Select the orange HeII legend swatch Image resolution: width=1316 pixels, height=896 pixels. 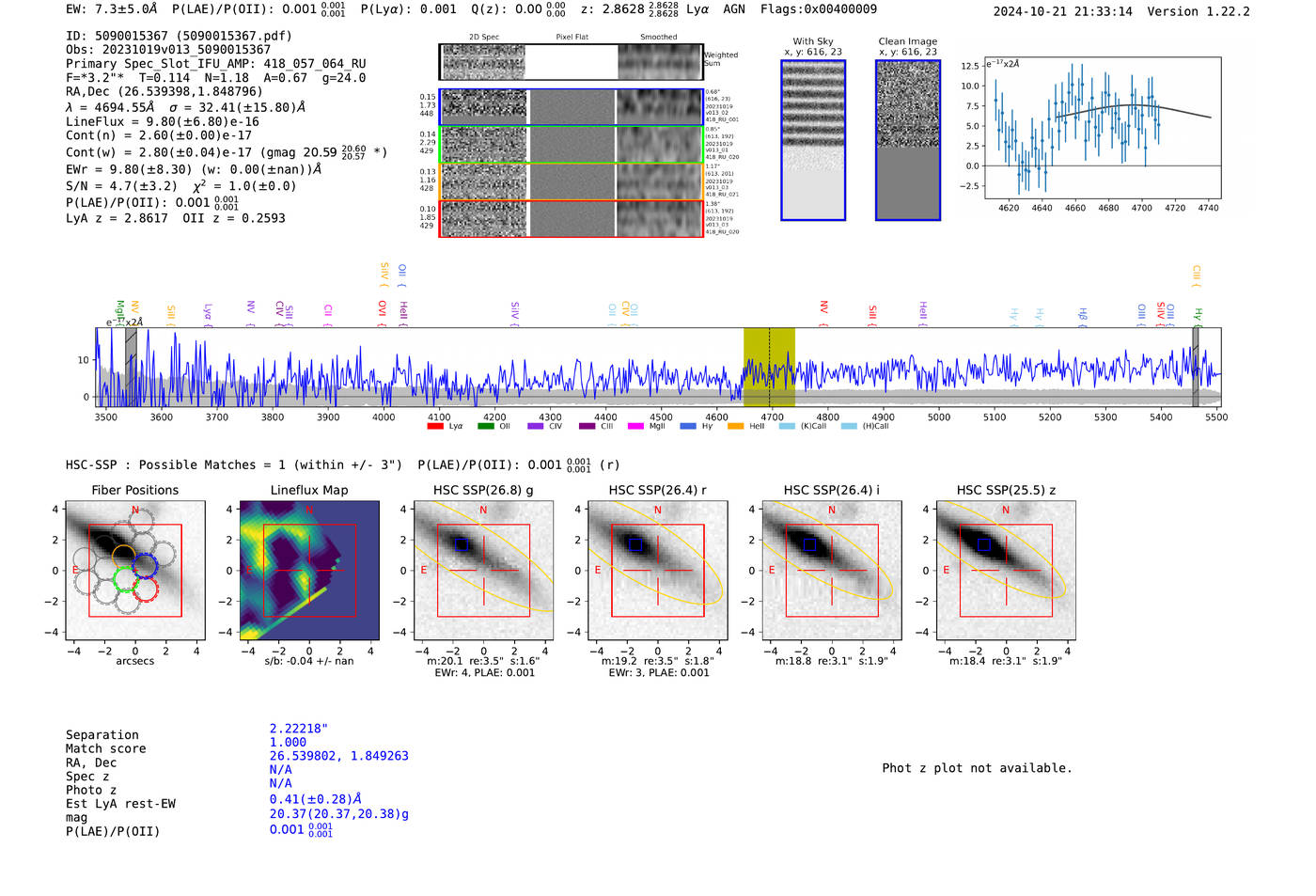point(736,426)
